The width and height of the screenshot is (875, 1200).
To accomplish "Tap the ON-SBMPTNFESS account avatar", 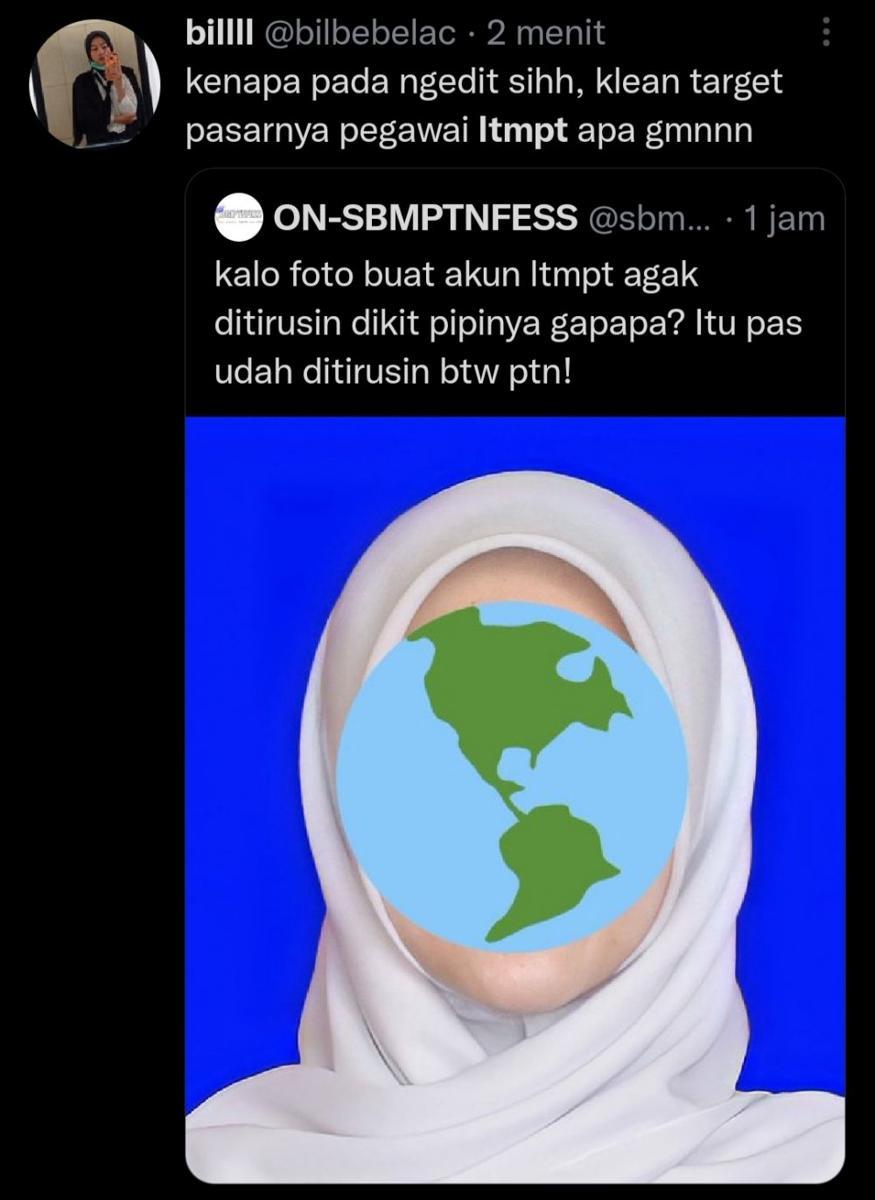I will coord(239,219).
